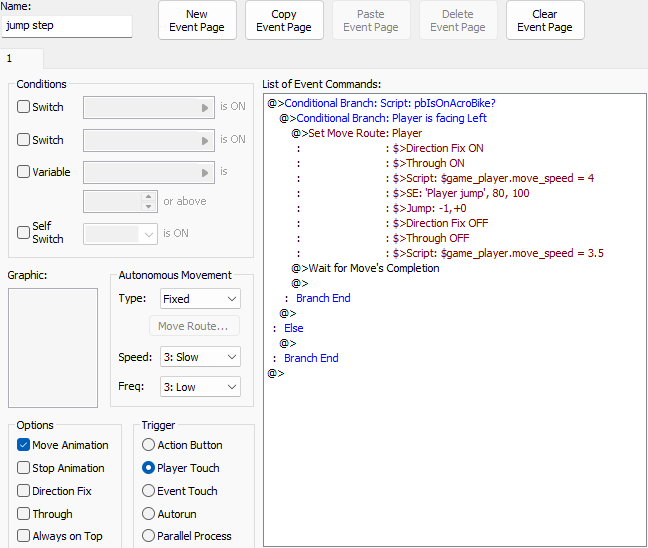Select the Parallel Process trigger

coord(148,536)
